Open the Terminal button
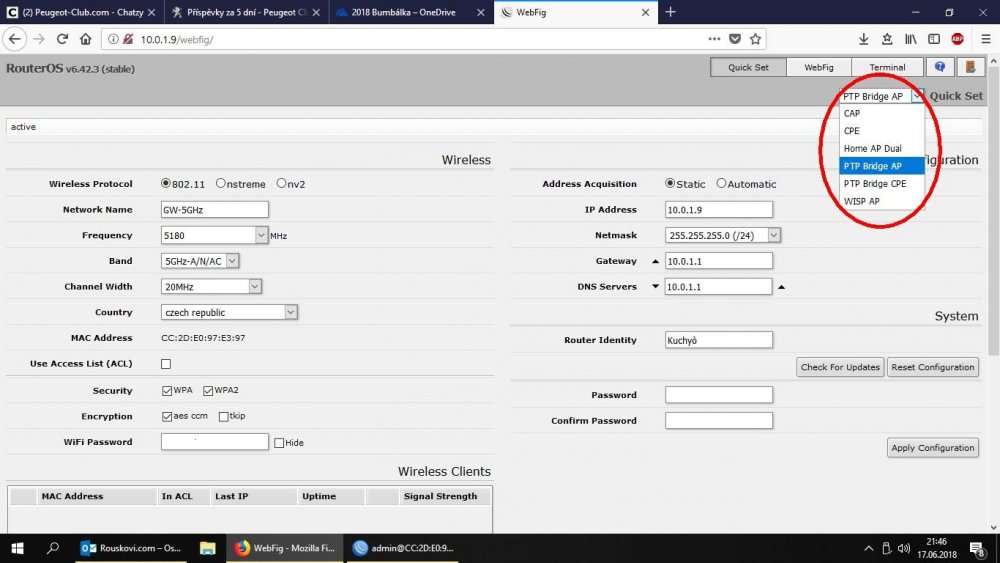 point(887,67)
